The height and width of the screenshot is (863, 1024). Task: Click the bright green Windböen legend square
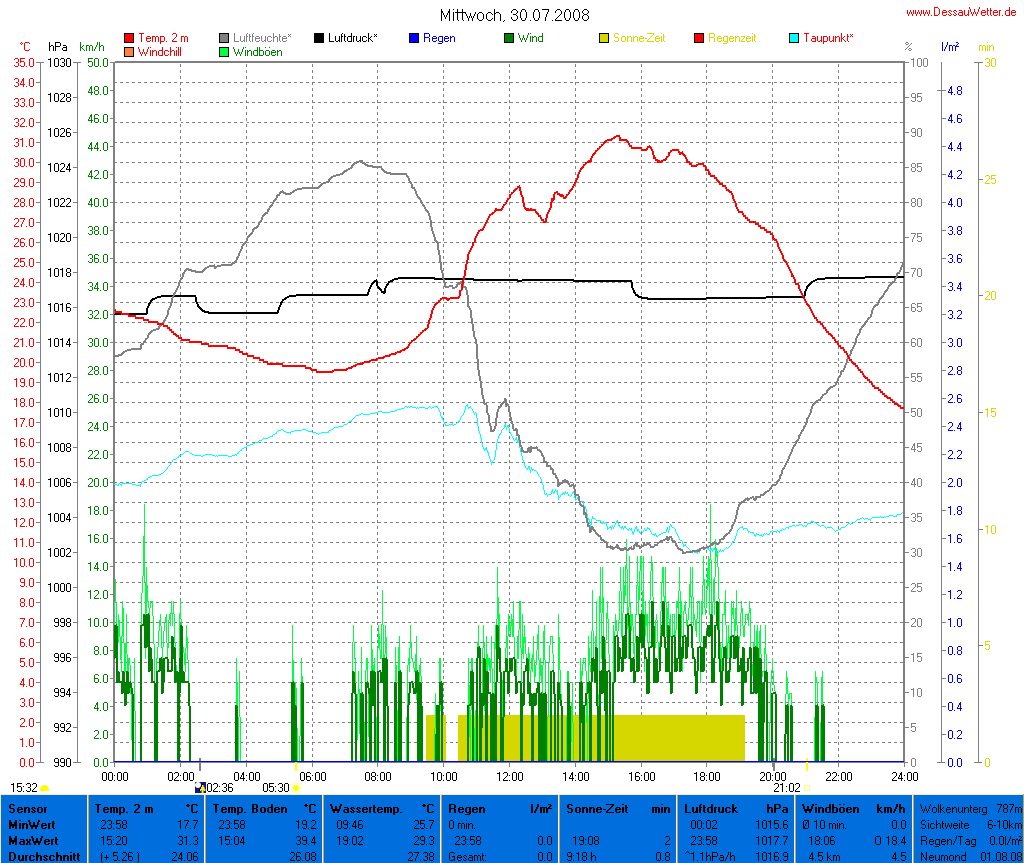(x=224, y=51)
